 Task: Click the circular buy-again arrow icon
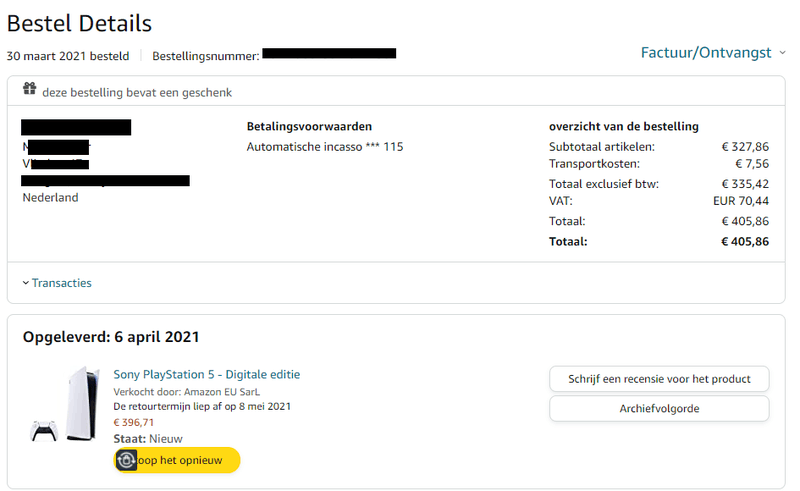[x=126, y=460]
